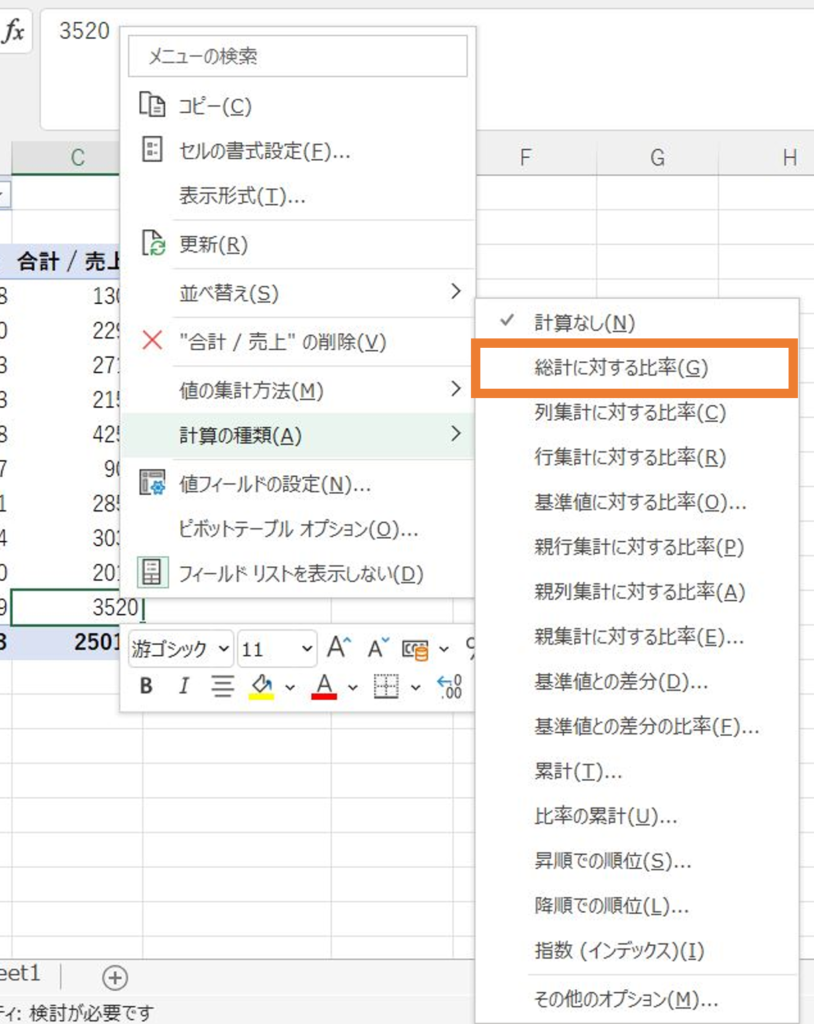Viewport: 814px width, 1024px height.
Task: Click the fx insert function icon
Action: coord(12,31)
